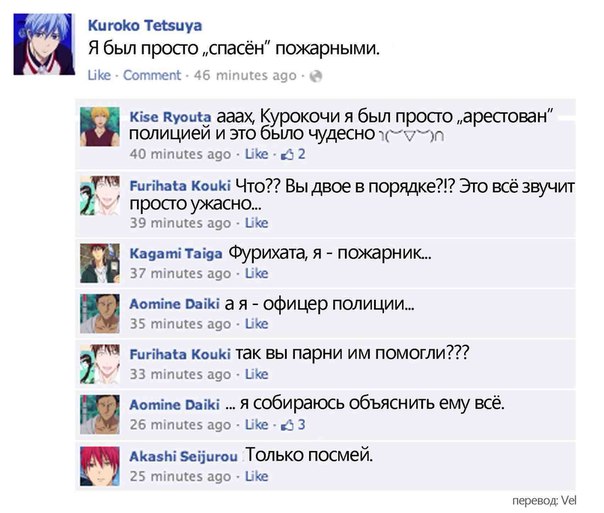Screen dimensions: 604x513
Task: Click the '46 minutes ago' post timestamp
Action: pyautogui.click(x=245, y=75)
